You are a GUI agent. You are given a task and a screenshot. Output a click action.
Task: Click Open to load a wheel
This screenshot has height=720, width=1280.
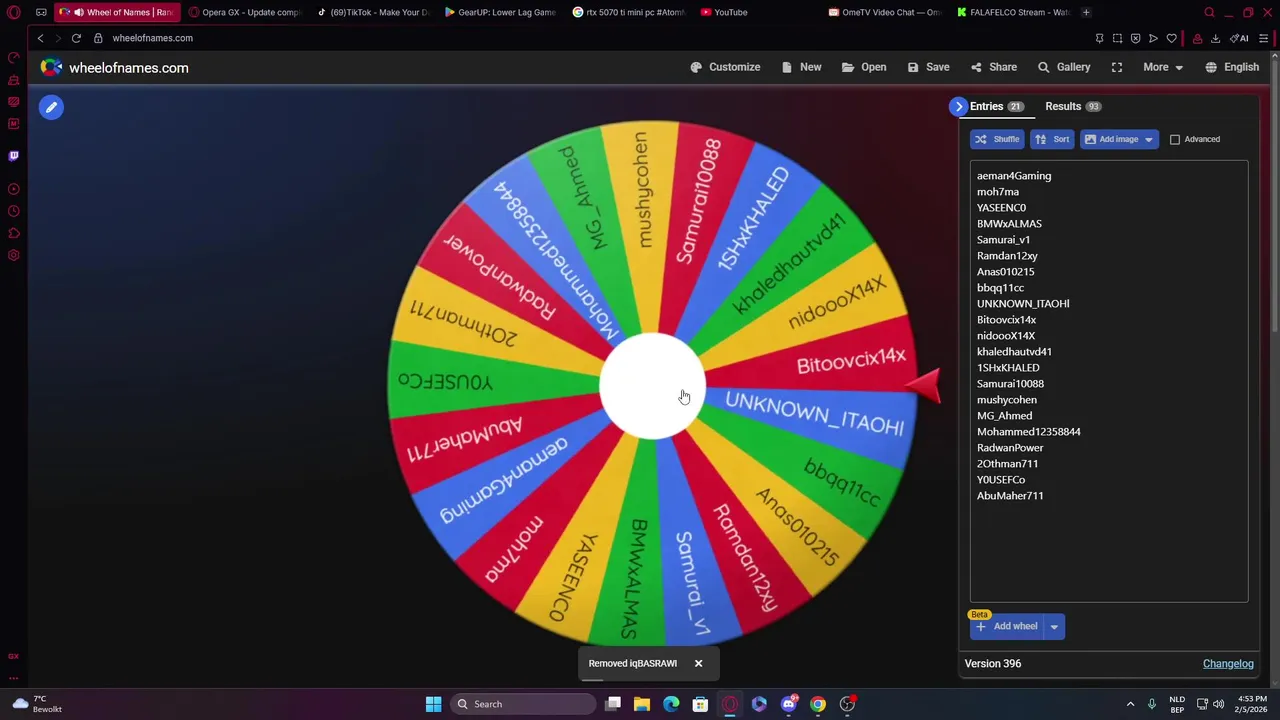click(864, 67)
